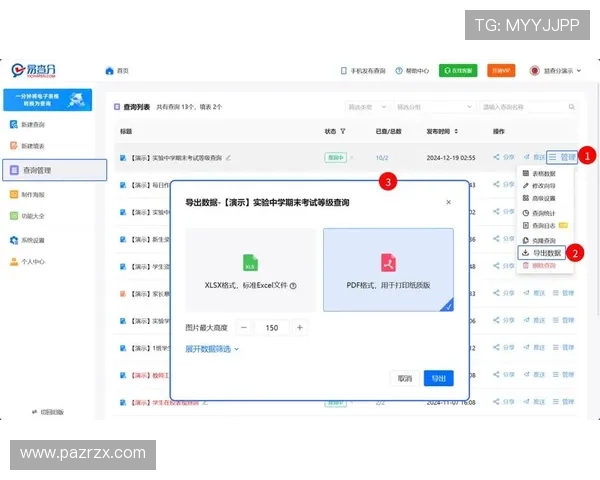Image resolution: width=600 pixels, height=480 pixels.
Task: Click the green 在线客服 button
Action: pos(458,70)
